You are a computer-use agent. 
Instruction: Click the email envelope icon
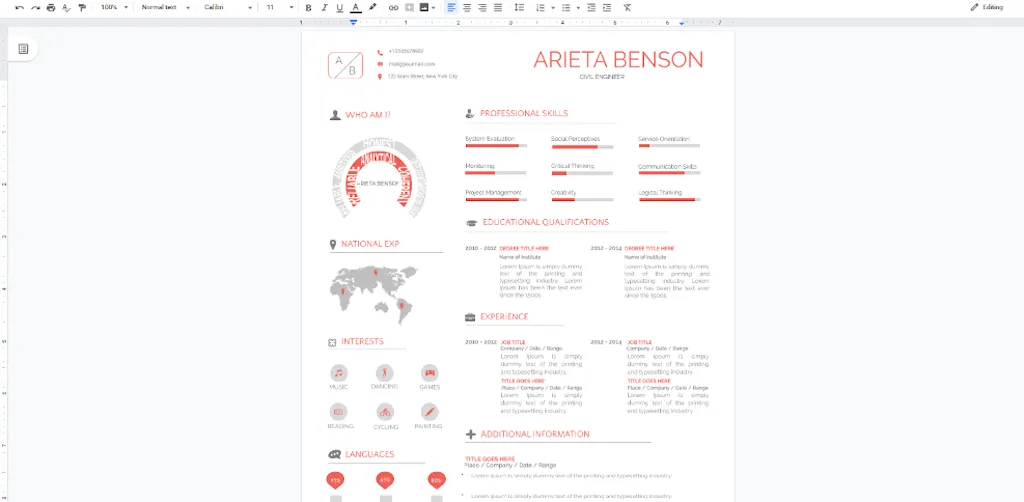point(380,64)
